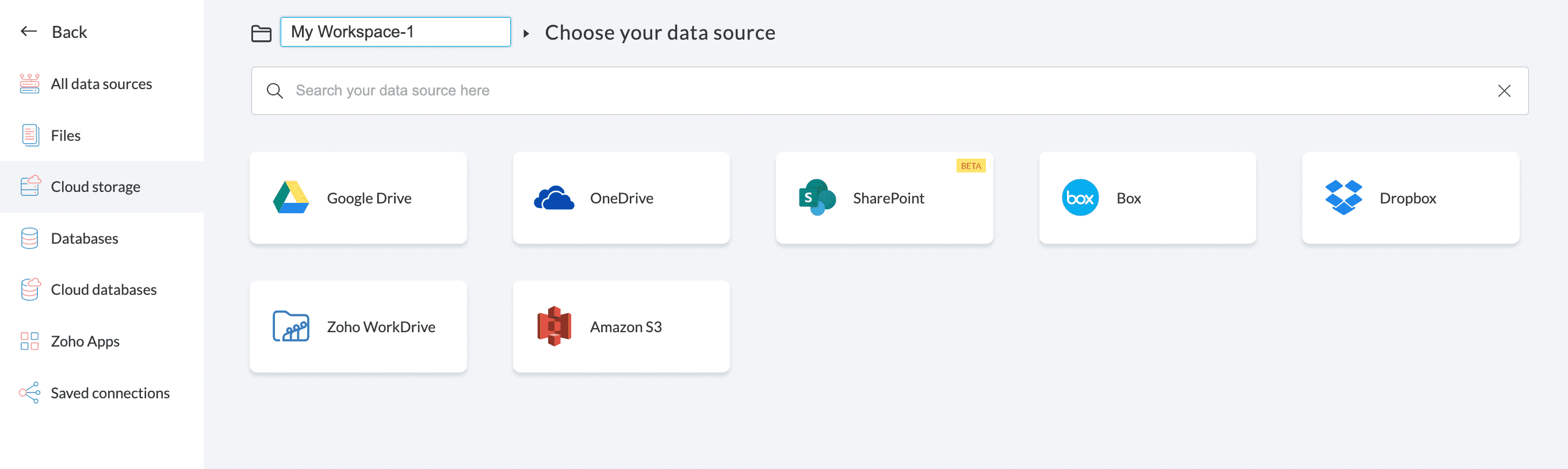View Zoho Apps data sources

(85, 341)
